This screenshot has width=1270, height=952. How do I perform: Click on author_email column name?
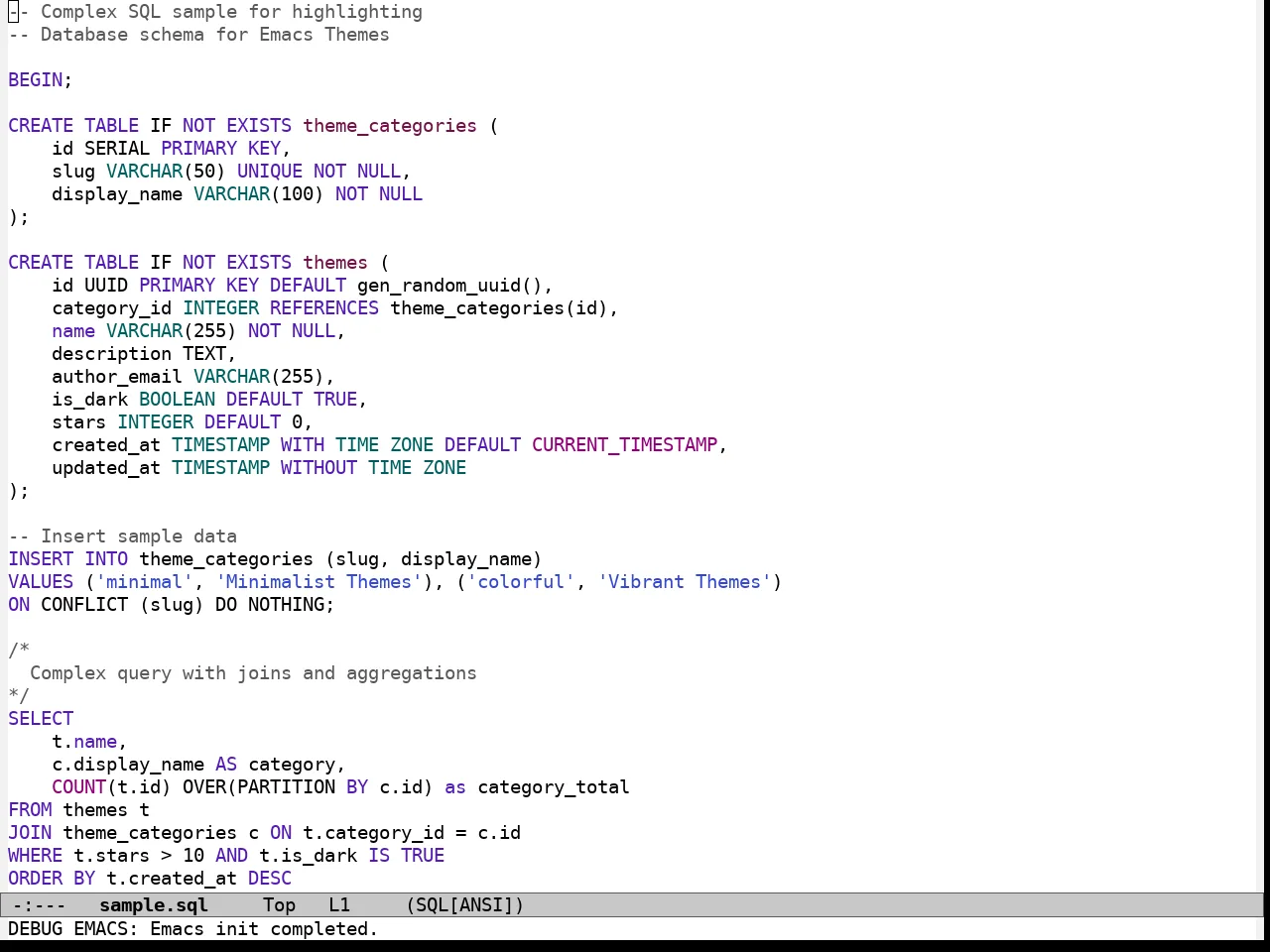click(x=117, y=377)
